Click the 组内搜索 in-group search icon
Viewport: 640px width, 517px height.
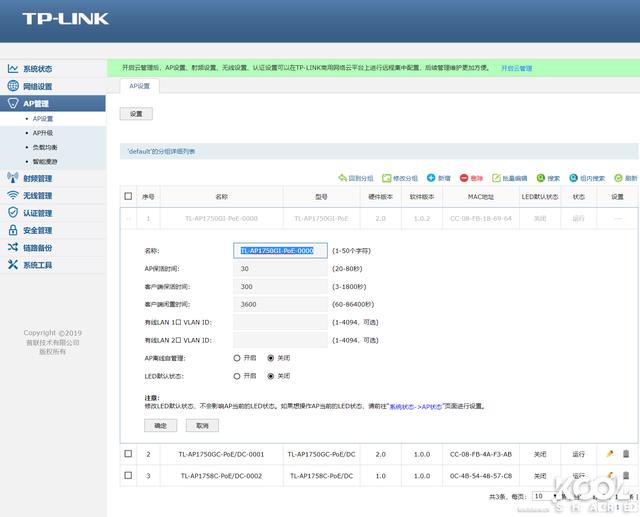pyautogui.click(x=573, y=178)
